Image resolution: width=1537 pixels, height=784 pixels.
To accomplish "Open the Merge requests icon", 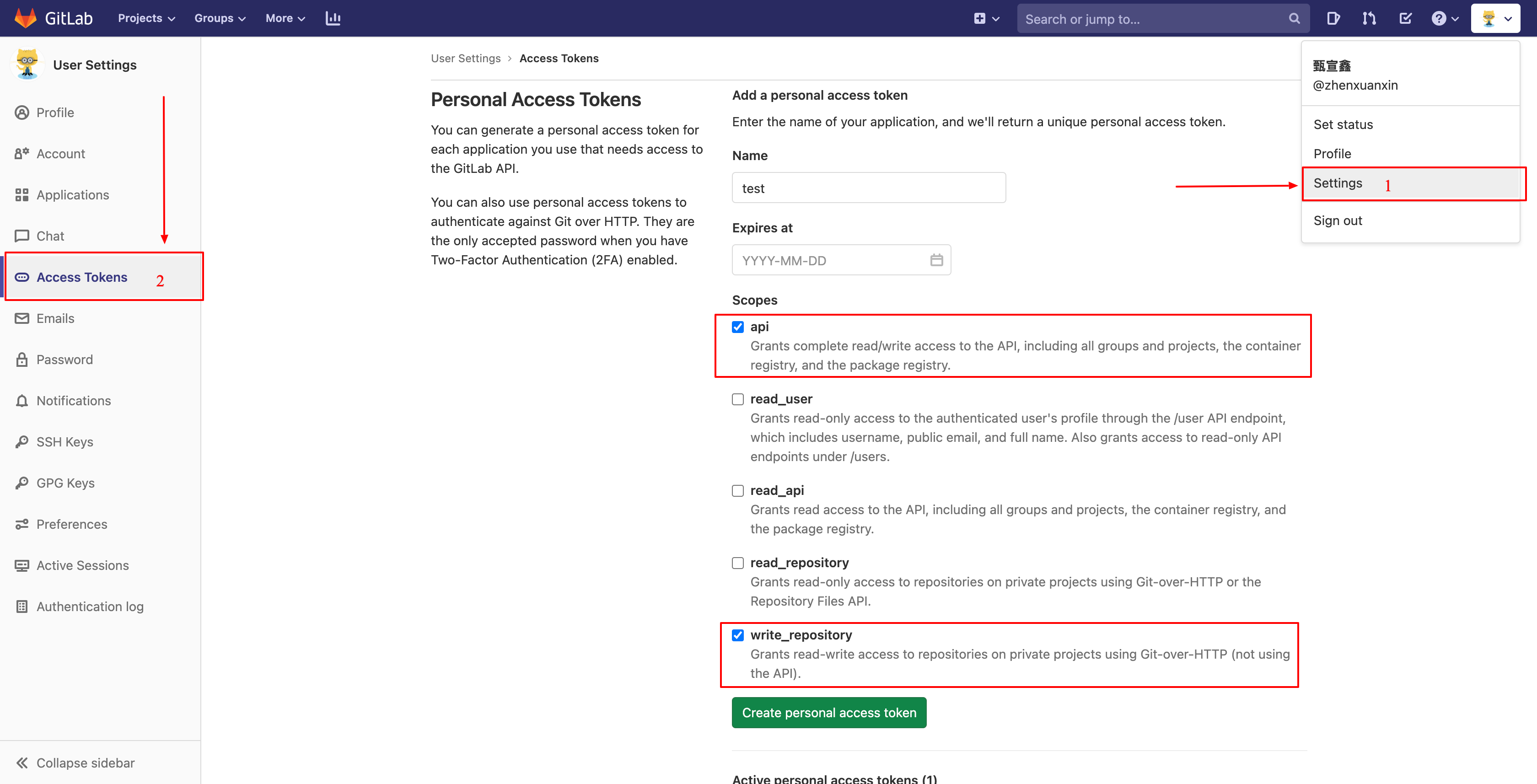I will coord(1369,18).
